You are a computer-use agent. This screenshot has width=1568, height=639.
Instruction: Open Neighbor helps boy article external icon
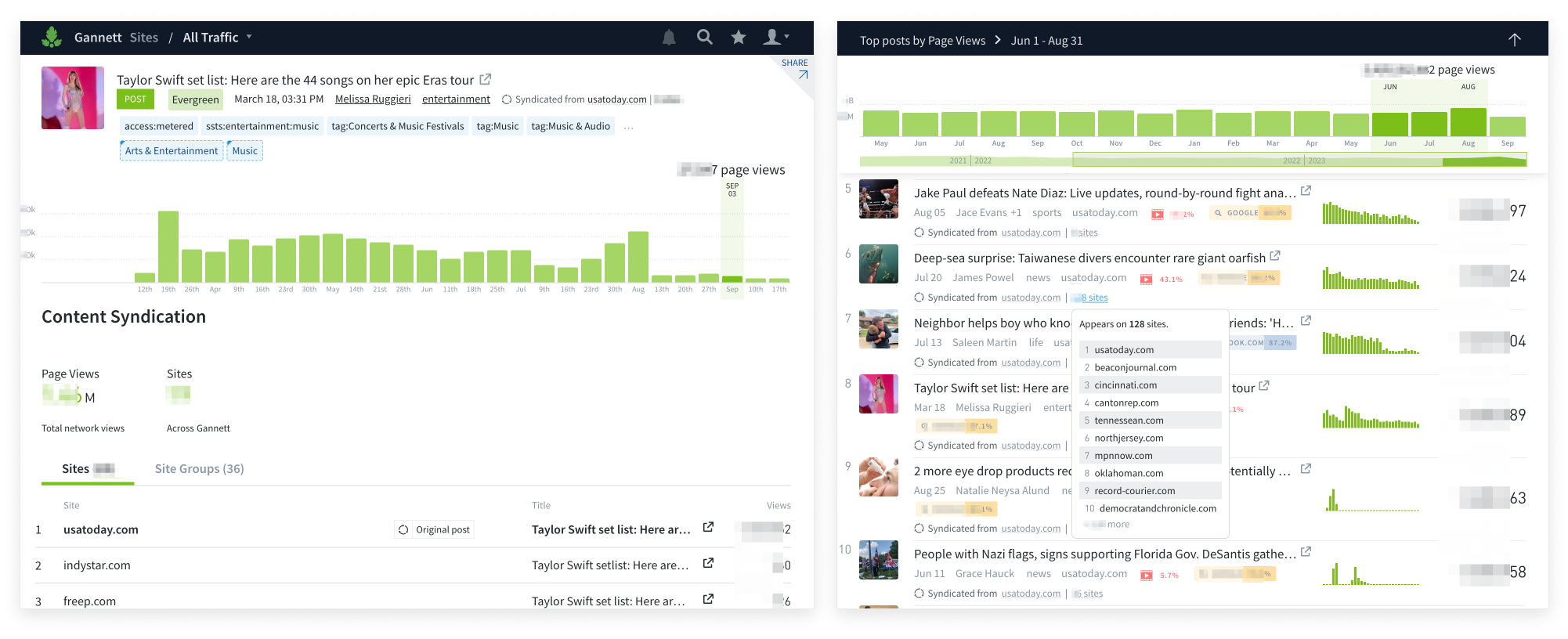(1306, 321)
